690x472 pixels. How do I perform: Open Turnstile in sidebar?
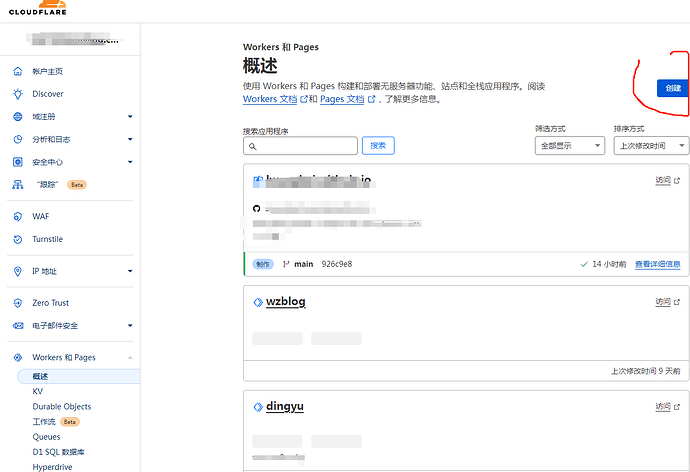48,239
